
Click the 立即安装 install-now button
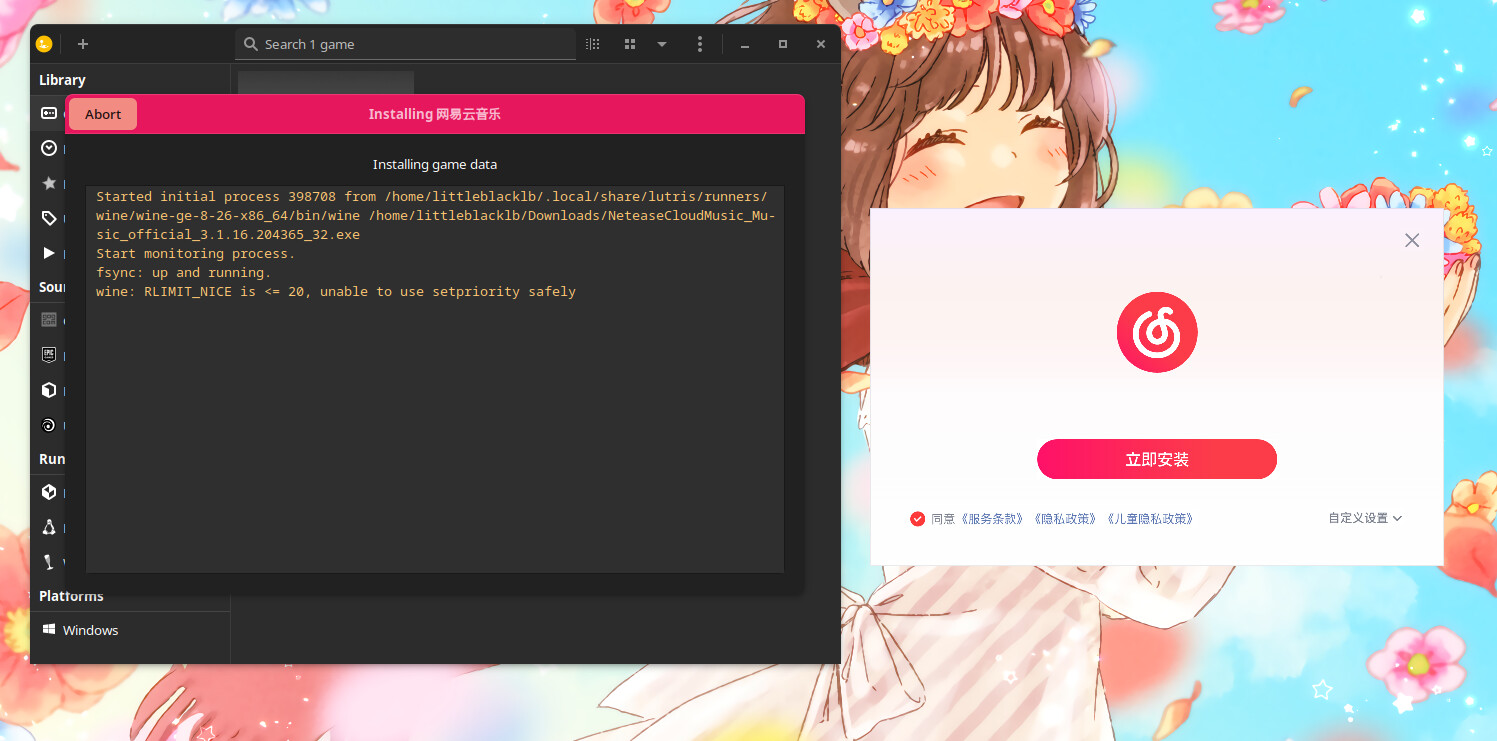(1157, 459)
